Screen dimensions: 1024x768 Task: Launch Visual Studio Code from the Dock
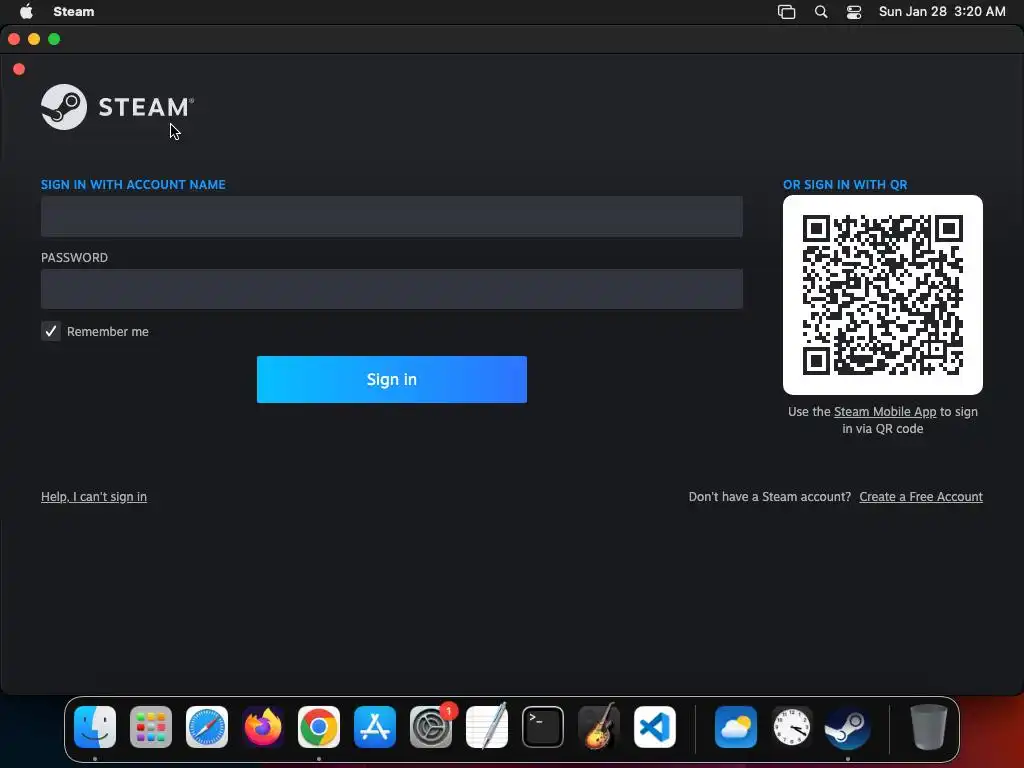point(655,727)
